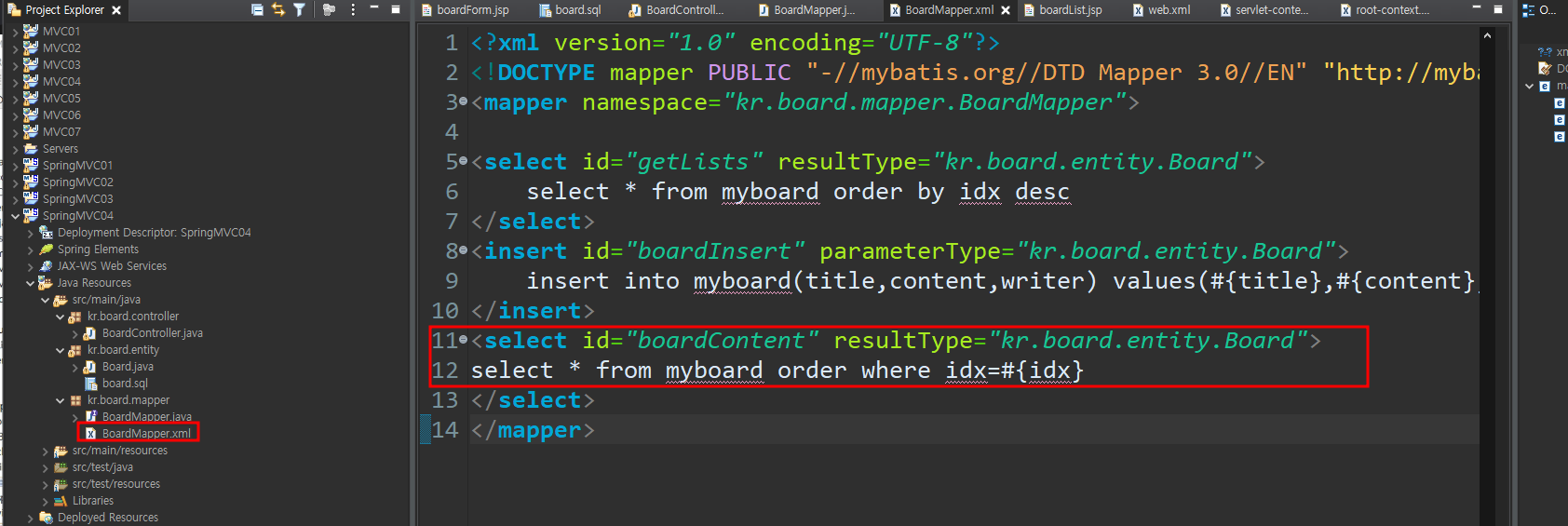Open the BoardMapper.java editor tab
The image size is (1568, 526).
[x=806, y=10]
